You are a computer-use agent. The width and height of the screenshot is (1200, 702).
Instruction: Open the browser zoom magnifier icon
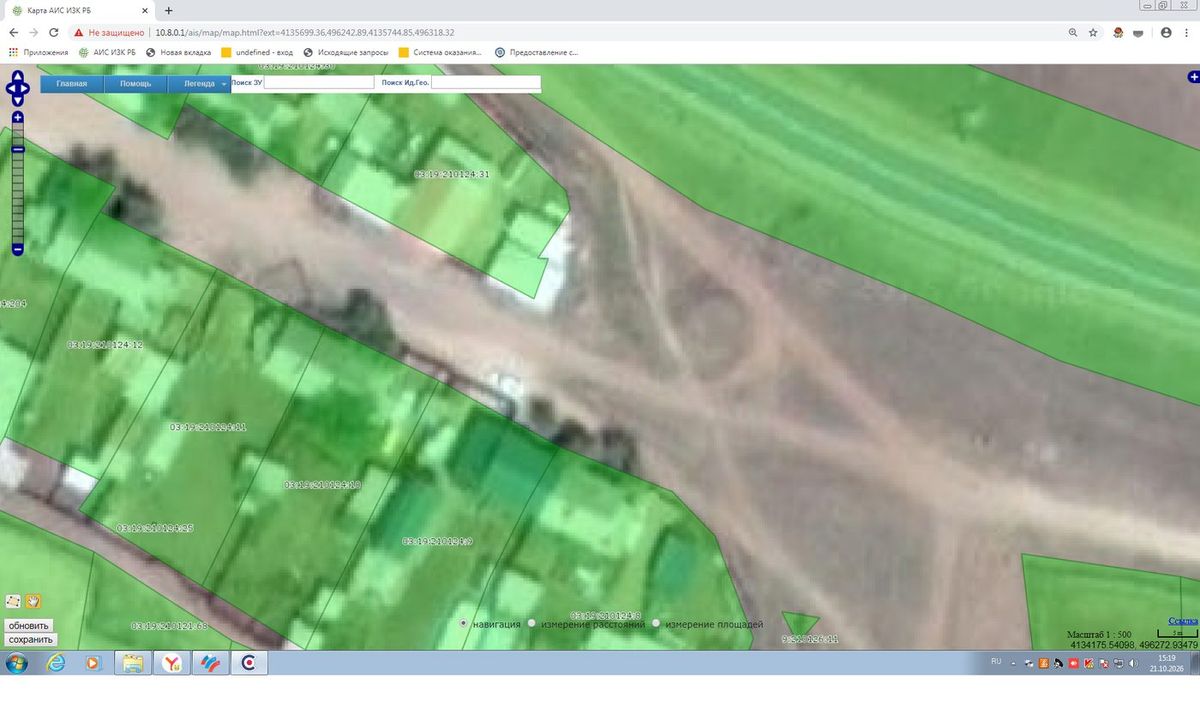[1073, 32]
